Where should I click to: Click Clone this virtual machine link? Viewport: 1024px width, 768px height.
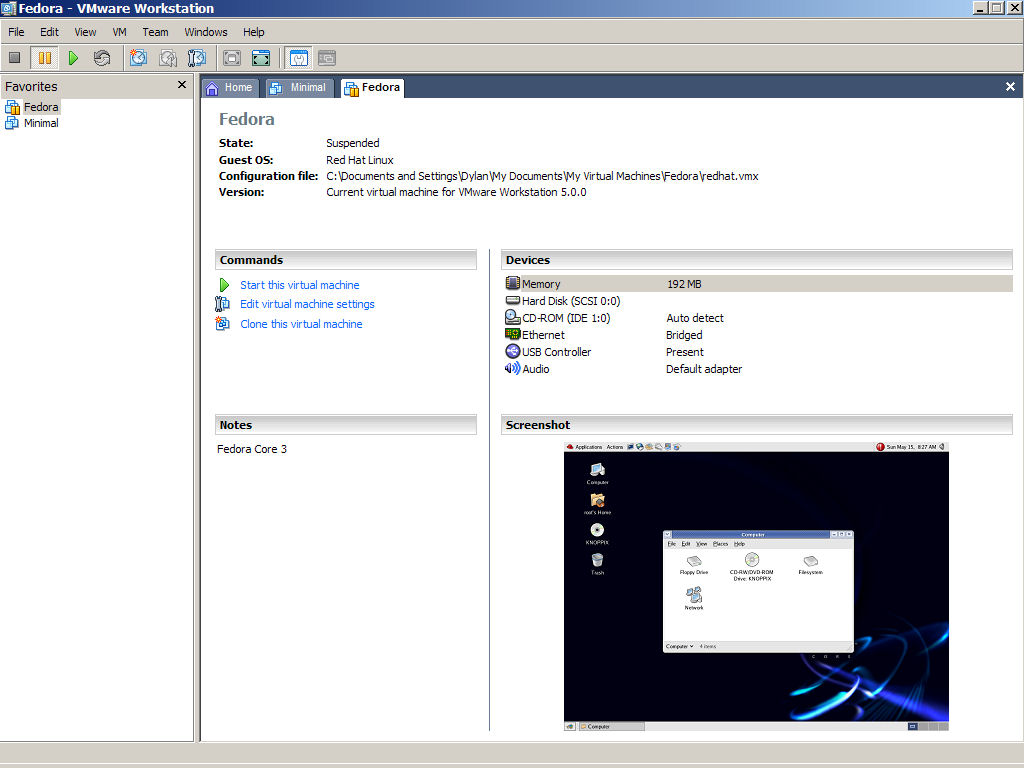pos(301,324)
